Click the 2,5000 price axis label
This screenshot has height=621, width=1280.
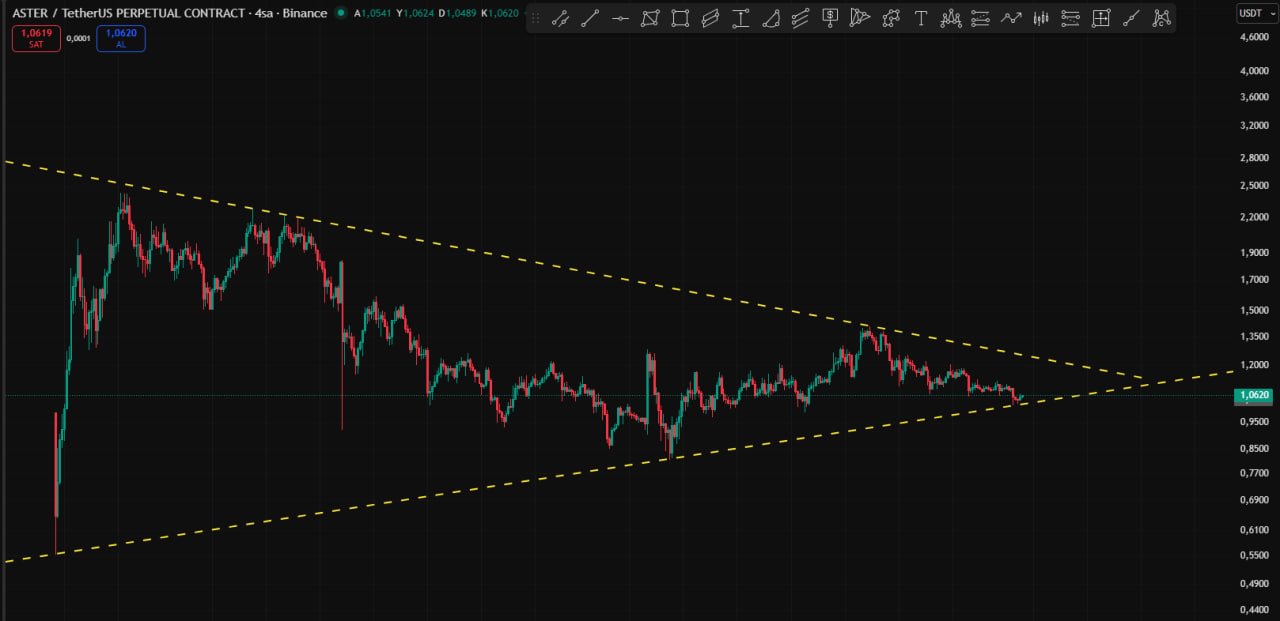(x=1255, y=186)
